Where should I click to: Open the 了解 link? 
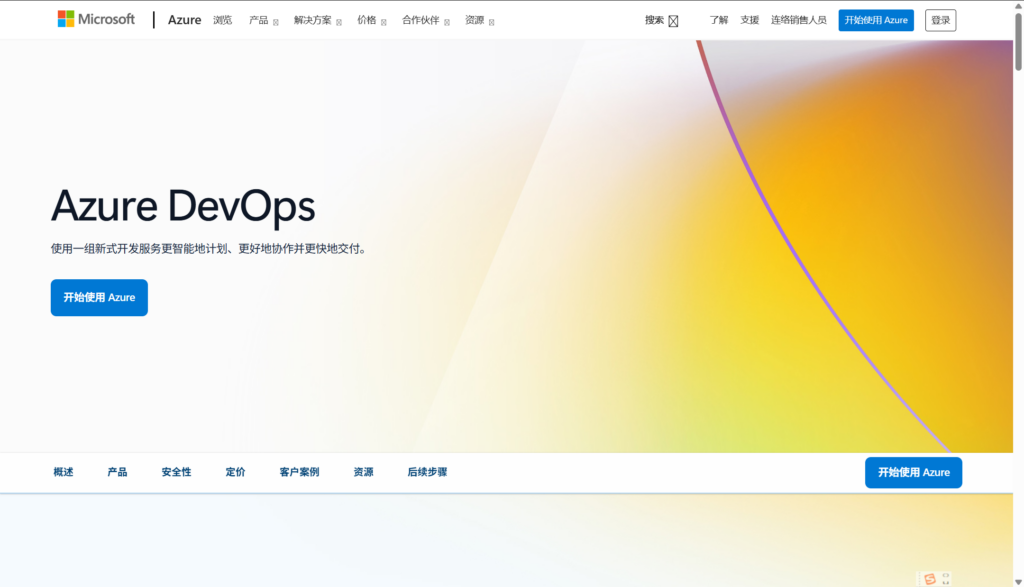pos(718,20)
